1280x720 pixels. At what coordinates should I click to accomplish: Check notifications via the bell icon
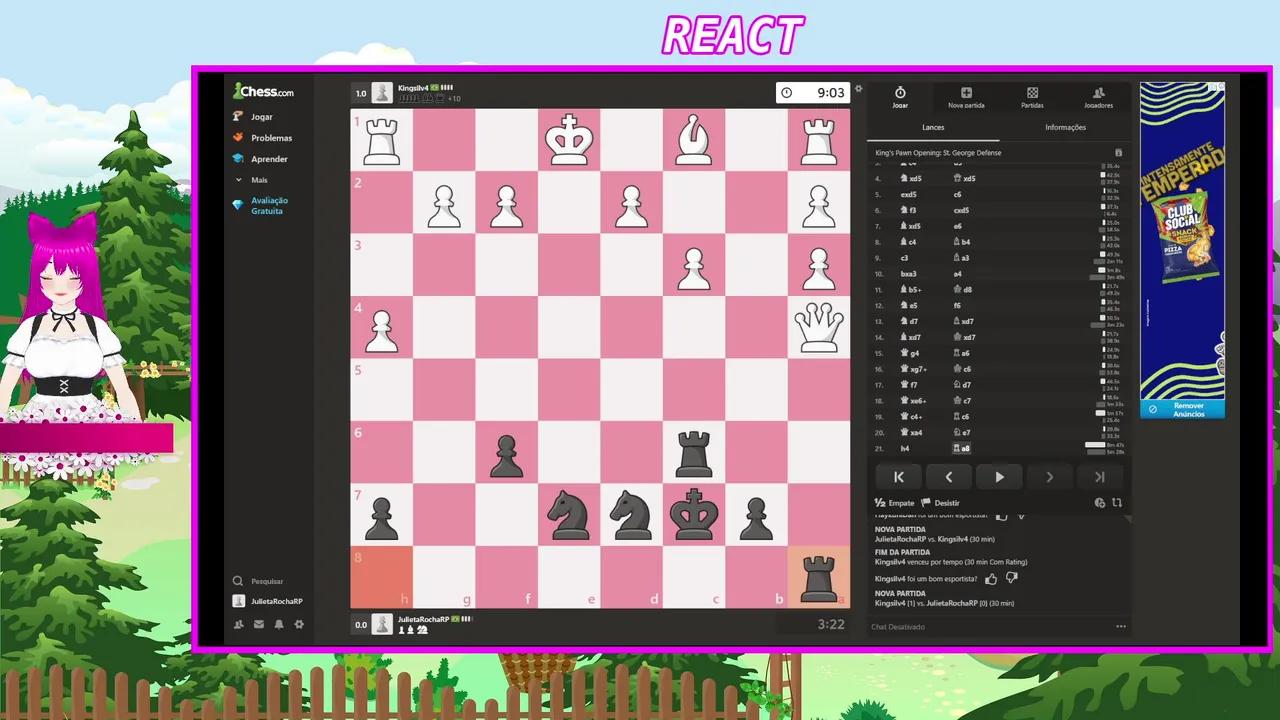click(x=279, y=624)
